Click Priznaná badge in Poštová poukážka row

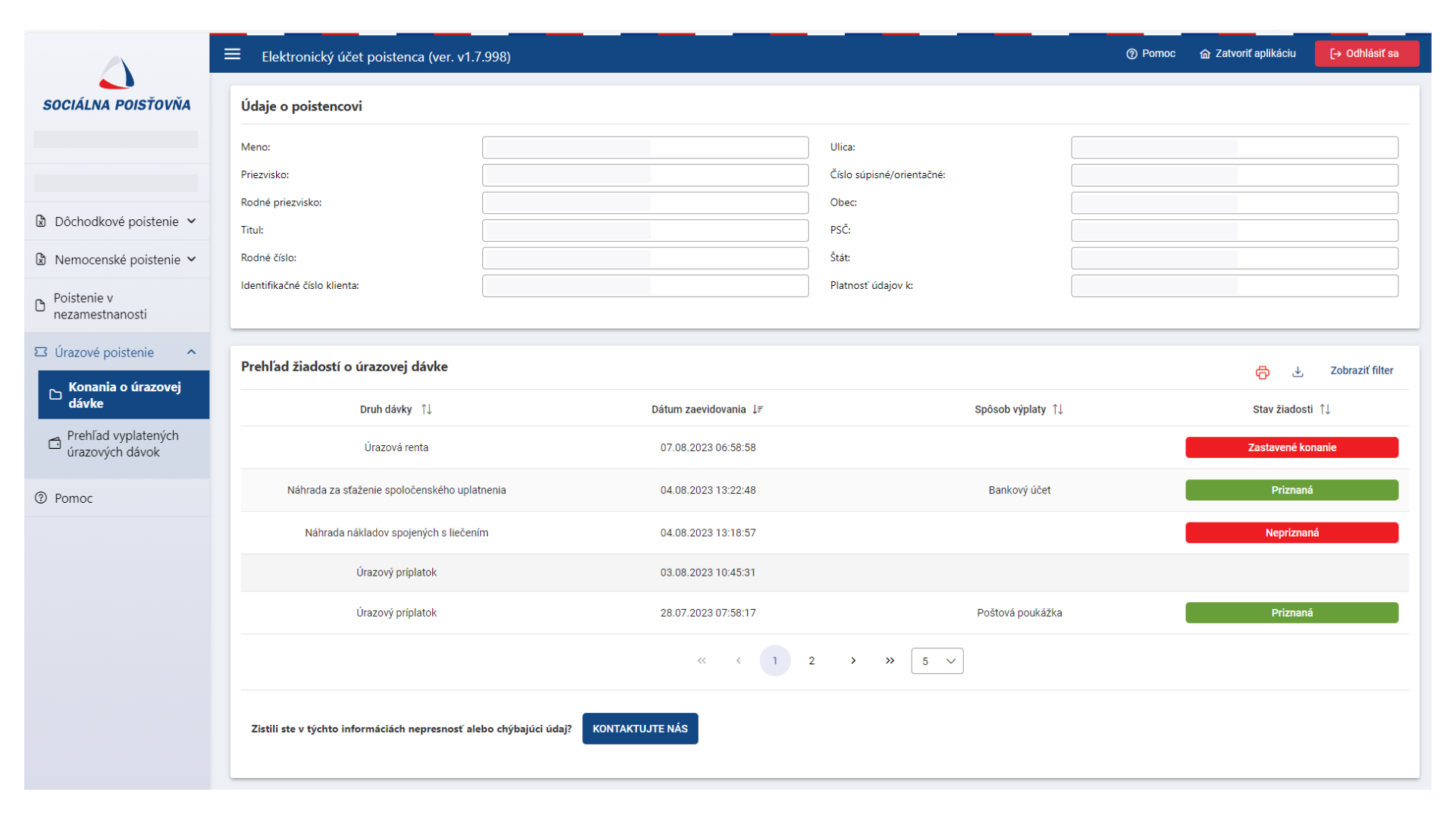click(1291, 613)
